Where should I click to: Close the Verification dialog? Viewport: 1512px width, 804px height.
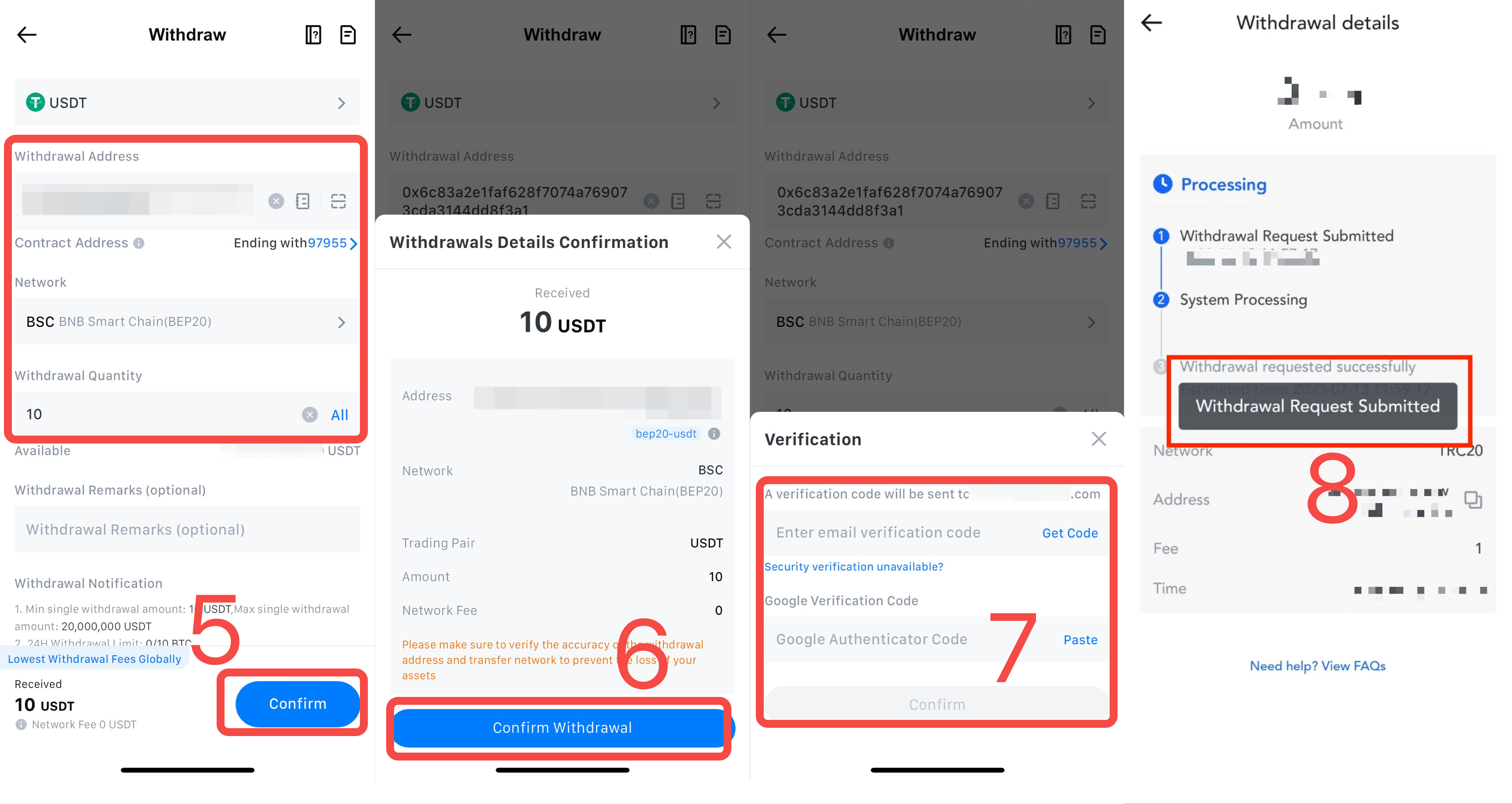(x=1099, y=439)
